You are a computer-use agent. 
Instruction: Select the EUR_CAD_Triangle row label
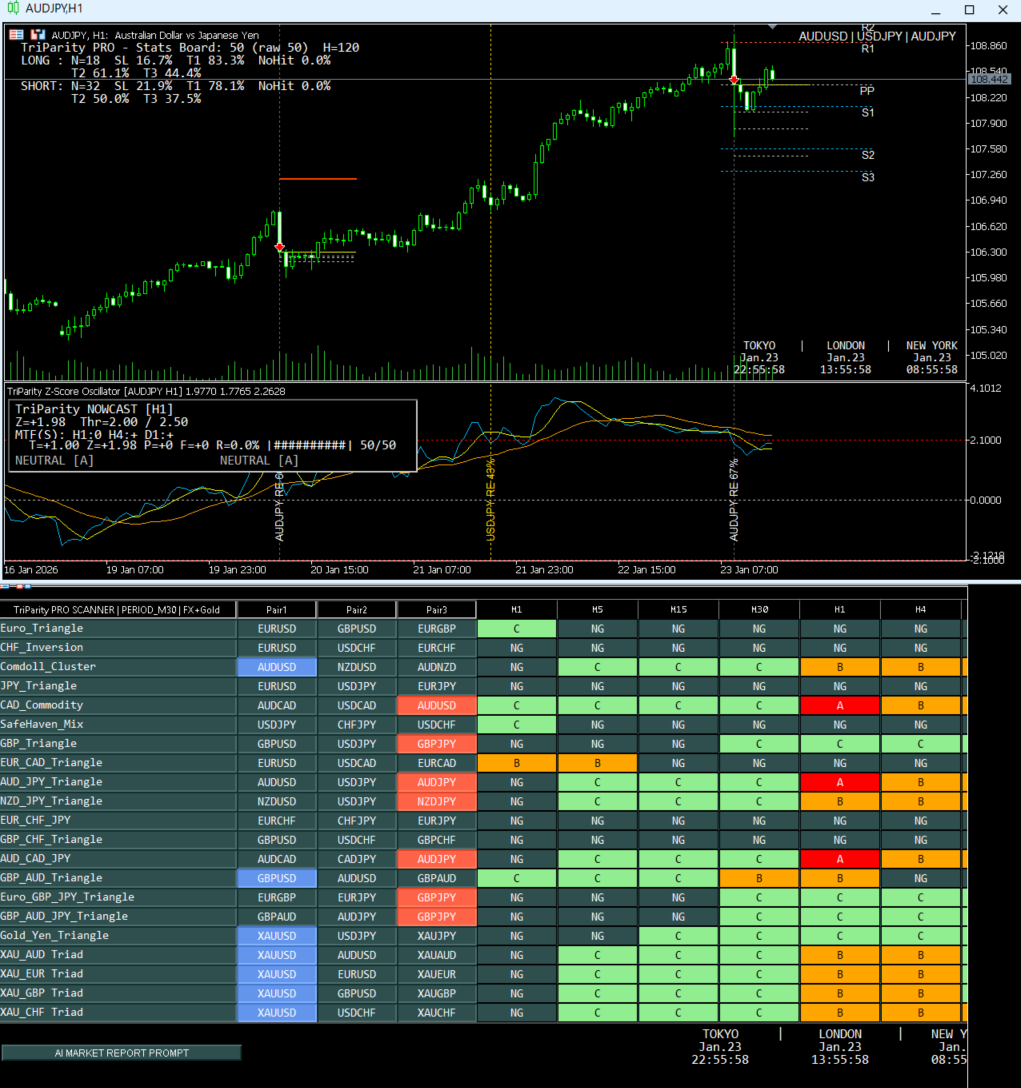click(x=51, y=763)
